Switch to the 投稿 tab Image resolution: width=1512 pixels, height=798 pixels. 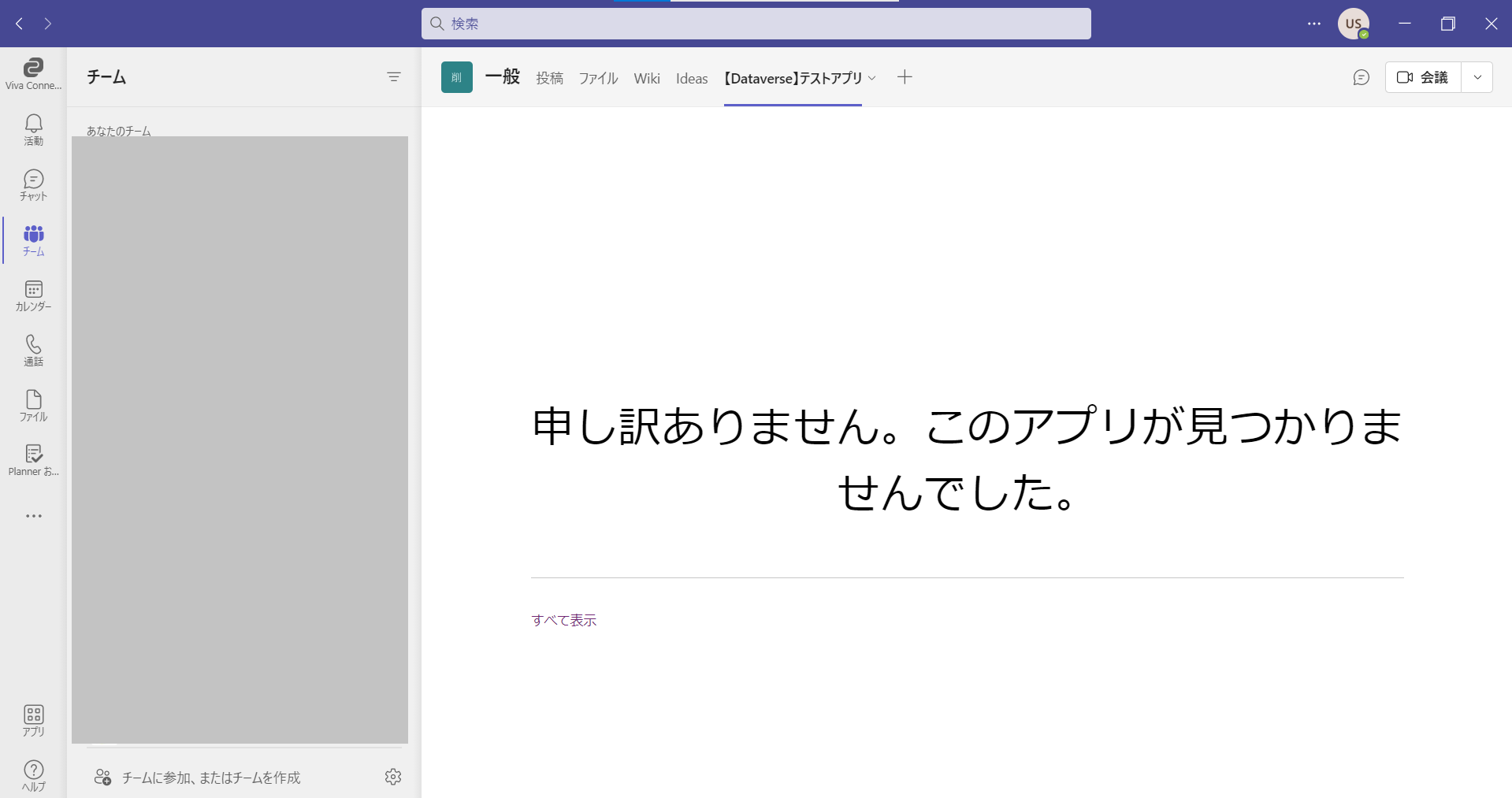[x=549, y=78]
